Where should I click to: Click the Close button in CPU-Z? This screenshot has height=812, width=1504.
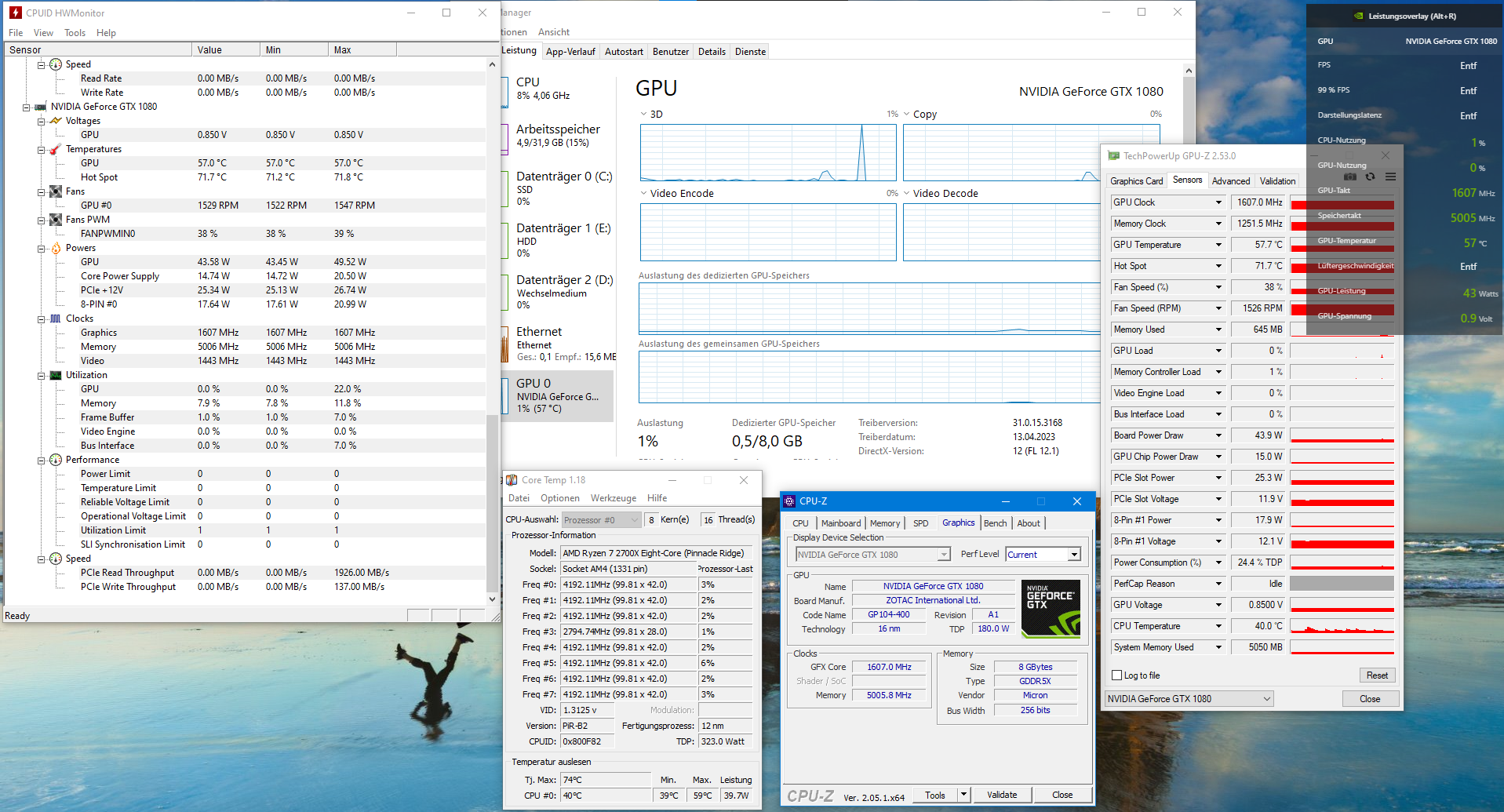(1062, 795)
